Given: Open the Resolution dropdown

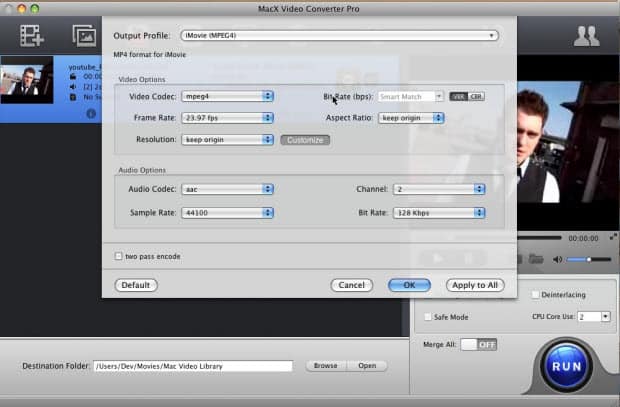Looking at the screenshot, I should (227, 140).
